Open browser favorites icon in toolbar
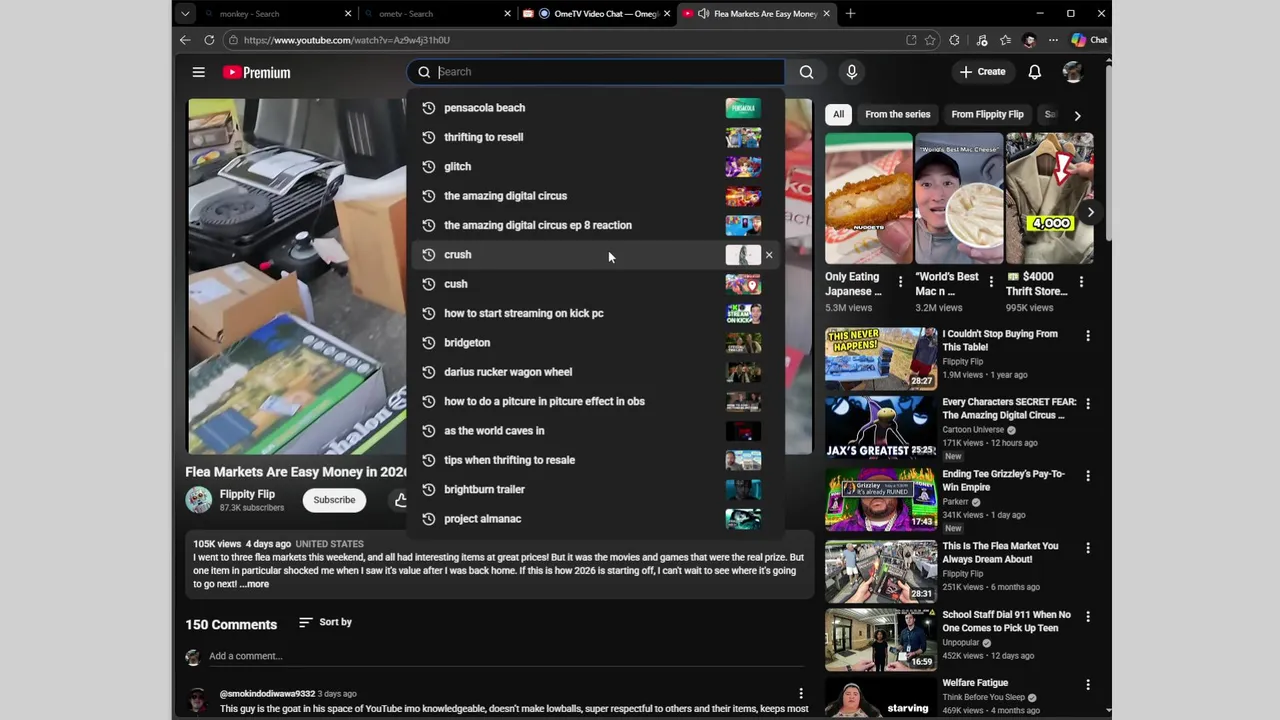The width and height of the screenshot is (1280, 720). [1006, 40]
